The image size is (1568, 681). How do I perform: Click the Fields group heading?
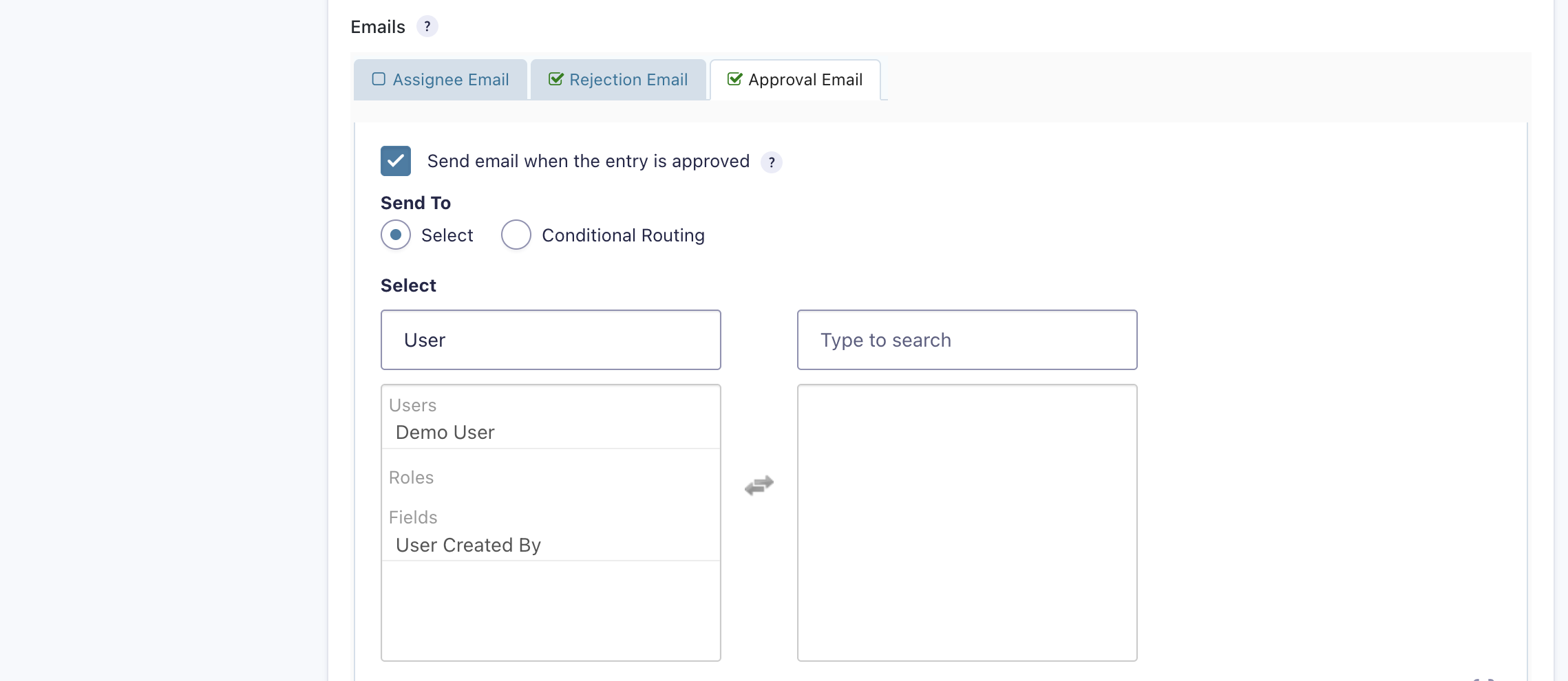[x=413, y=518]
